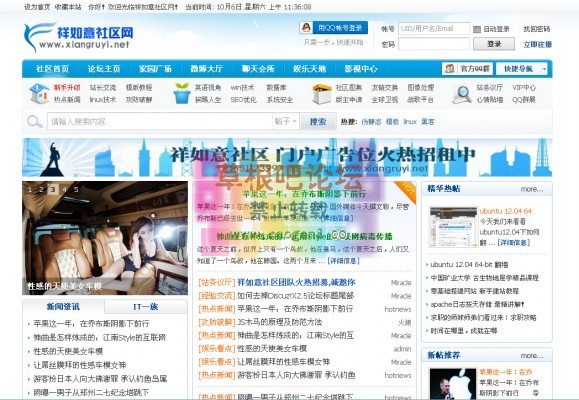
Task: Open news item 游客扮日本人向大佛谢罪
Action: pyautogui.click(x=100, y=379)
